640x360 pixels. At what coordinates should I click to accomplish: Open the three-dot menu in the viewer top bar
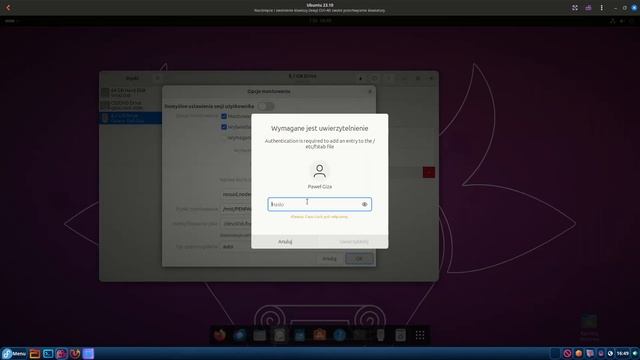coord(602,7)
